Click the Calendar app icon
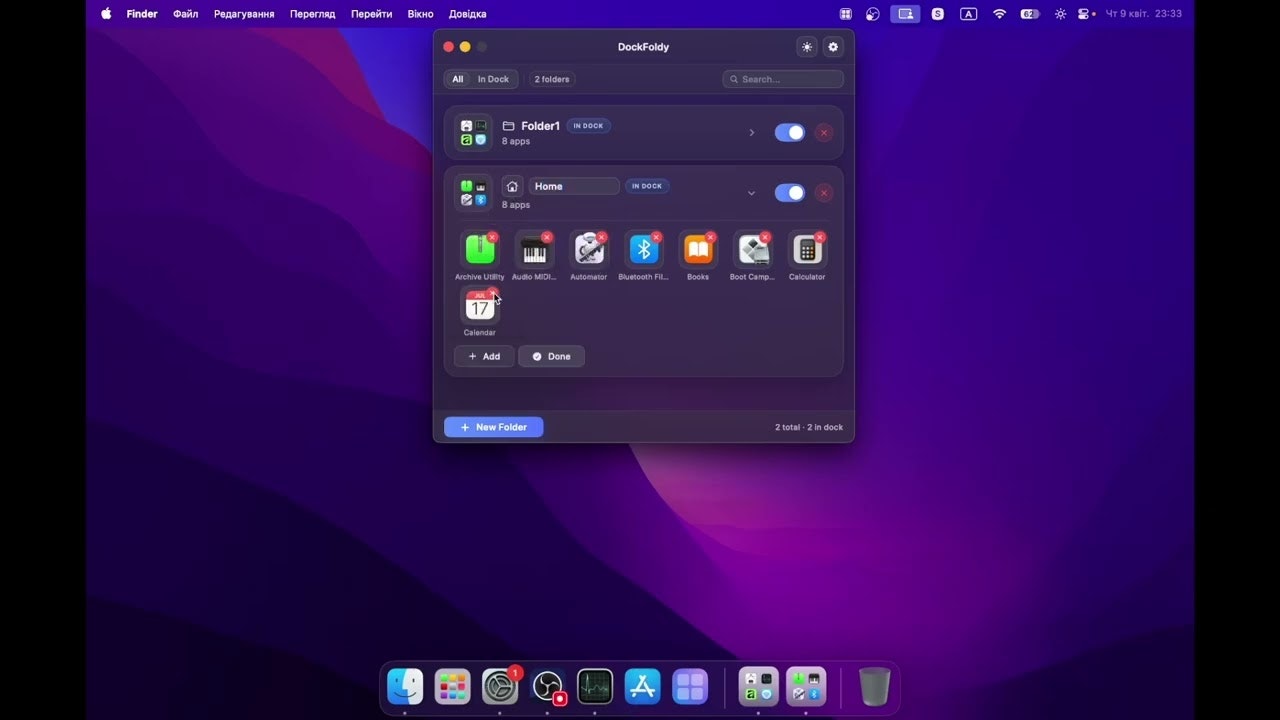This screenshot has width=1280, height=720. click(x=480, y=306)
